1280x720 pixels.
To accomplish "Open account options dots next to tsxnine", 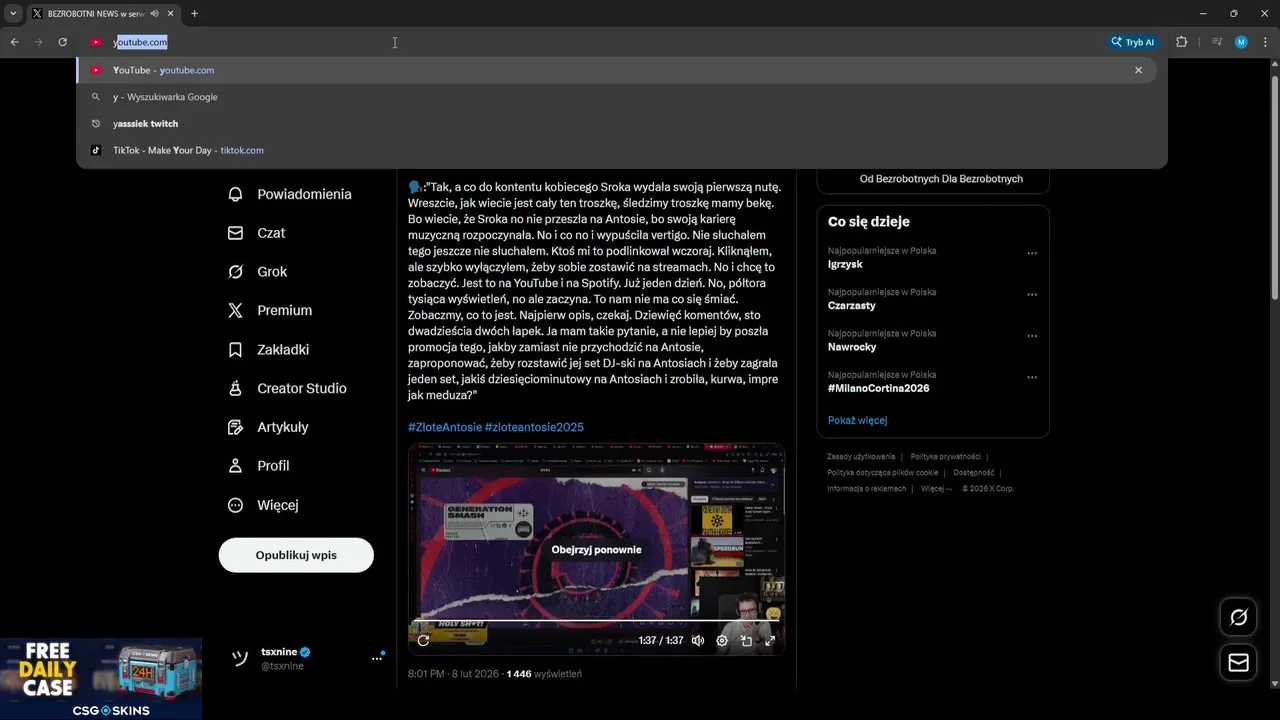I will click(x=377, y=658).
